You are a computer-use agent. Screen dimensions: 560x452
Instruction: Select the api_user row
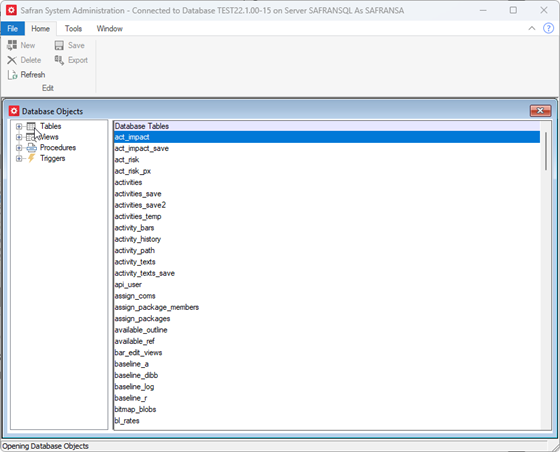326,285
